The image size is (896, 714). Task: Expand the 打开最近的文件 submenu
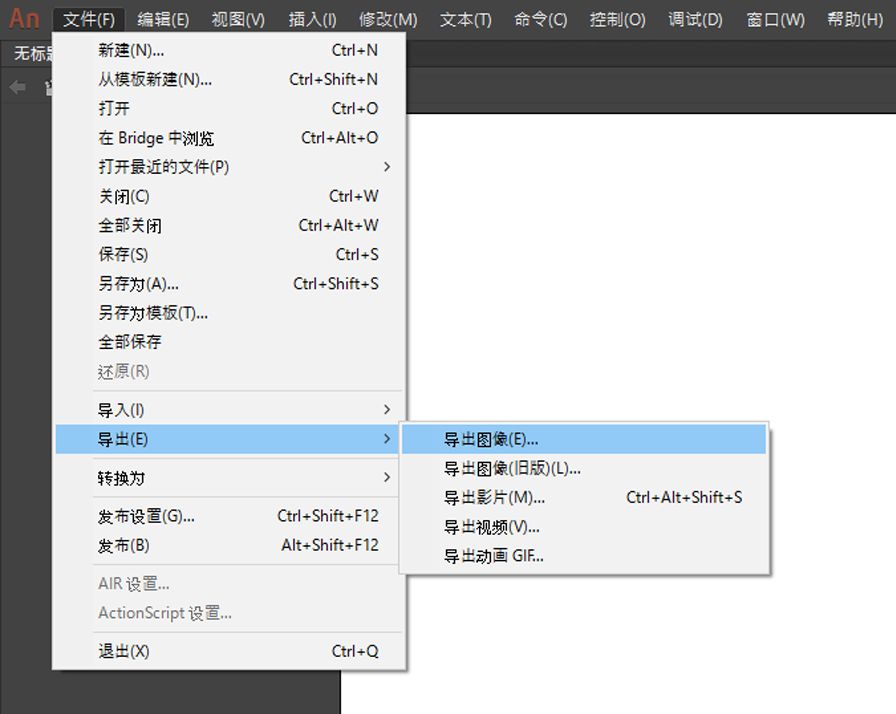coord(167,167)
